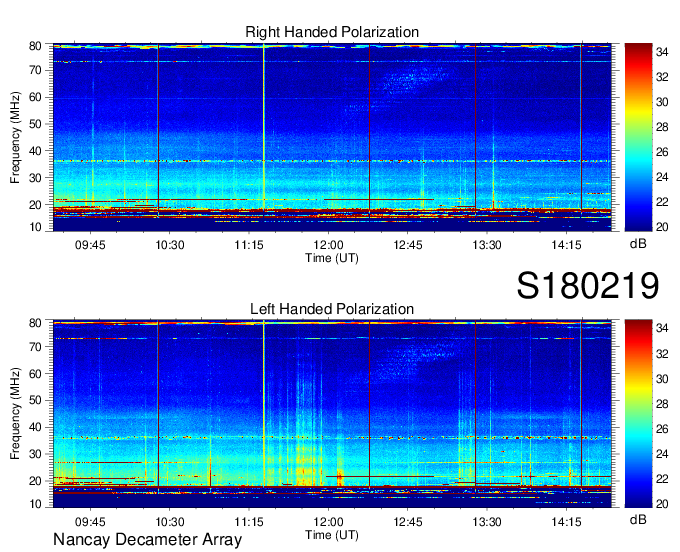Click "28" on the Left Handed color bar scale
Image resolution: width=680 pixels, height=552 pixels.
click(x=662, y=404)
